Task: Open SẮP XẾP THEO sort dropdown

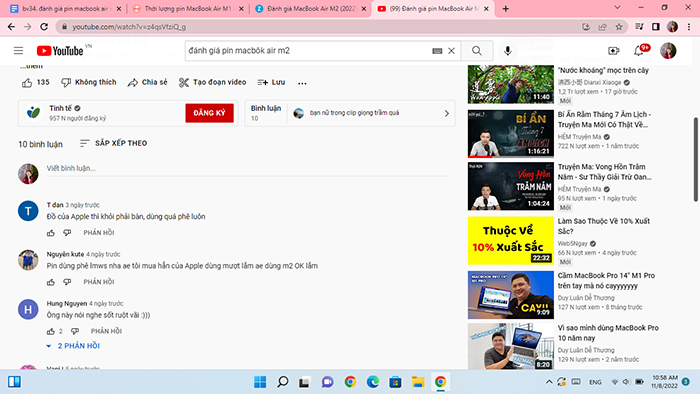Action: 113,143
